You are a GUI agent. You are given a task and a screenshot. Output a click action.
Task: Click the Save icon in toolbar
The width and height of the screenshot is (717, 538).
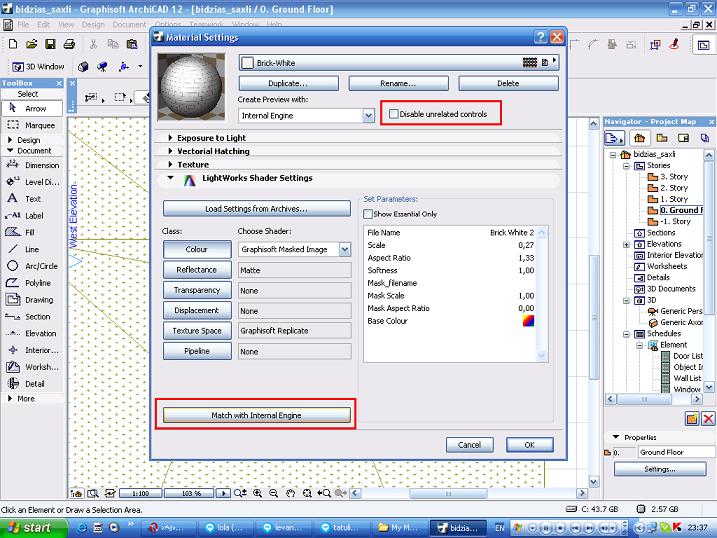[x=50, y=44]
